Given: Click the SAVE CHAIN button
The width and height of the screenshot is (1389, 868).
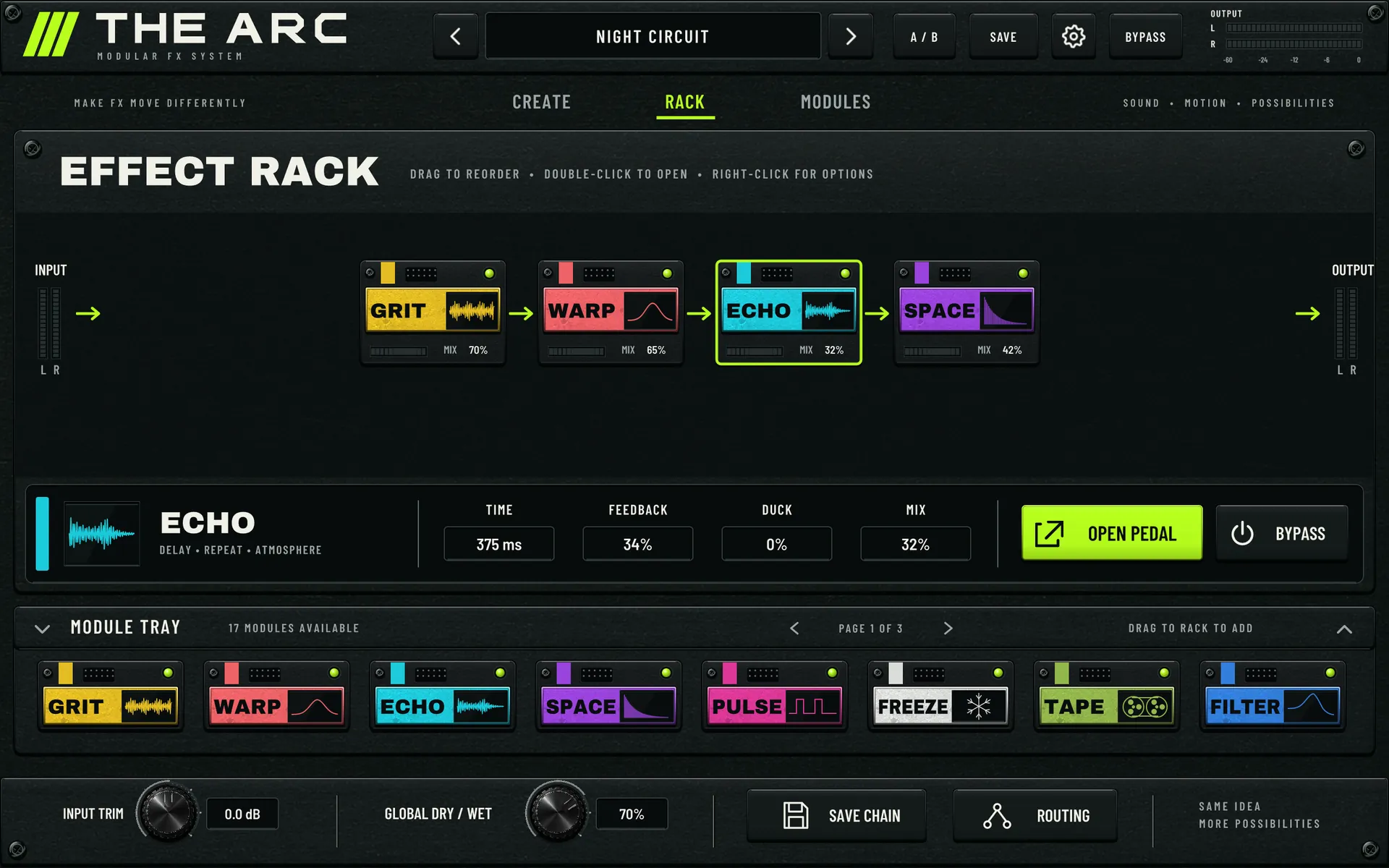Looking at the screenshot, I should click(x=836, y=815).
